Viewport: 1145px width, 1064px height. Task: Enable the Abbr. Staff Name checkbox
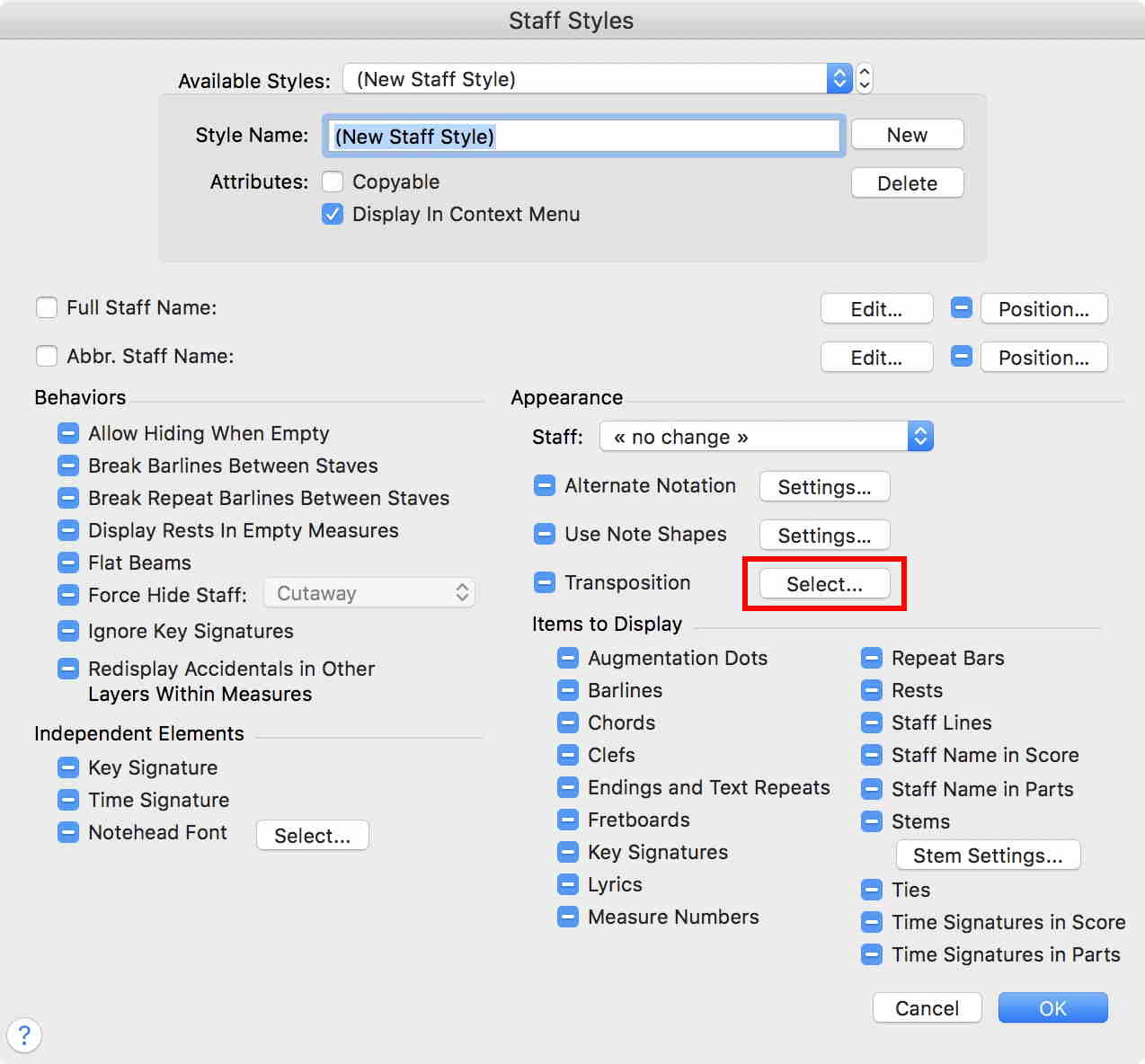tap(47, 356)
